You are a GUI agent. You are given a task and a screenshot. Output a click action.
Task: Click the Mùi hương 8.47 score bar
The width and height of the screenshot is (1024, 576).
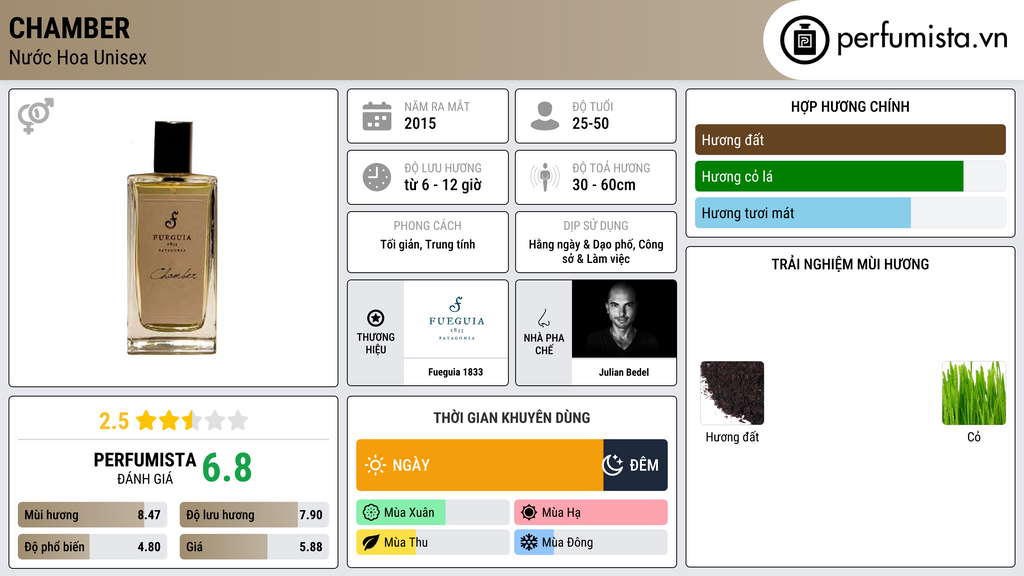click(x=92, y=515)
